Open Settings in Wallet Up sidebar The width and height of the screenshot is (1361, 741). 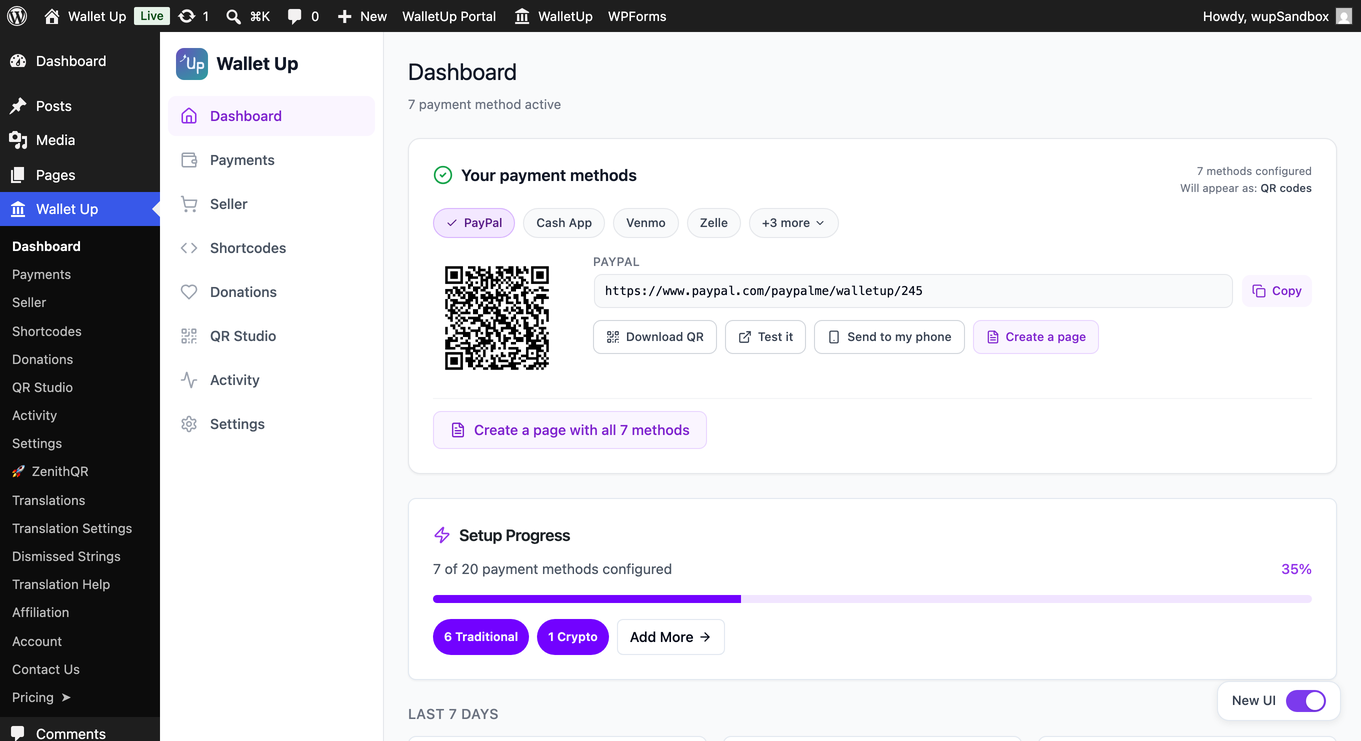point(271,424)
